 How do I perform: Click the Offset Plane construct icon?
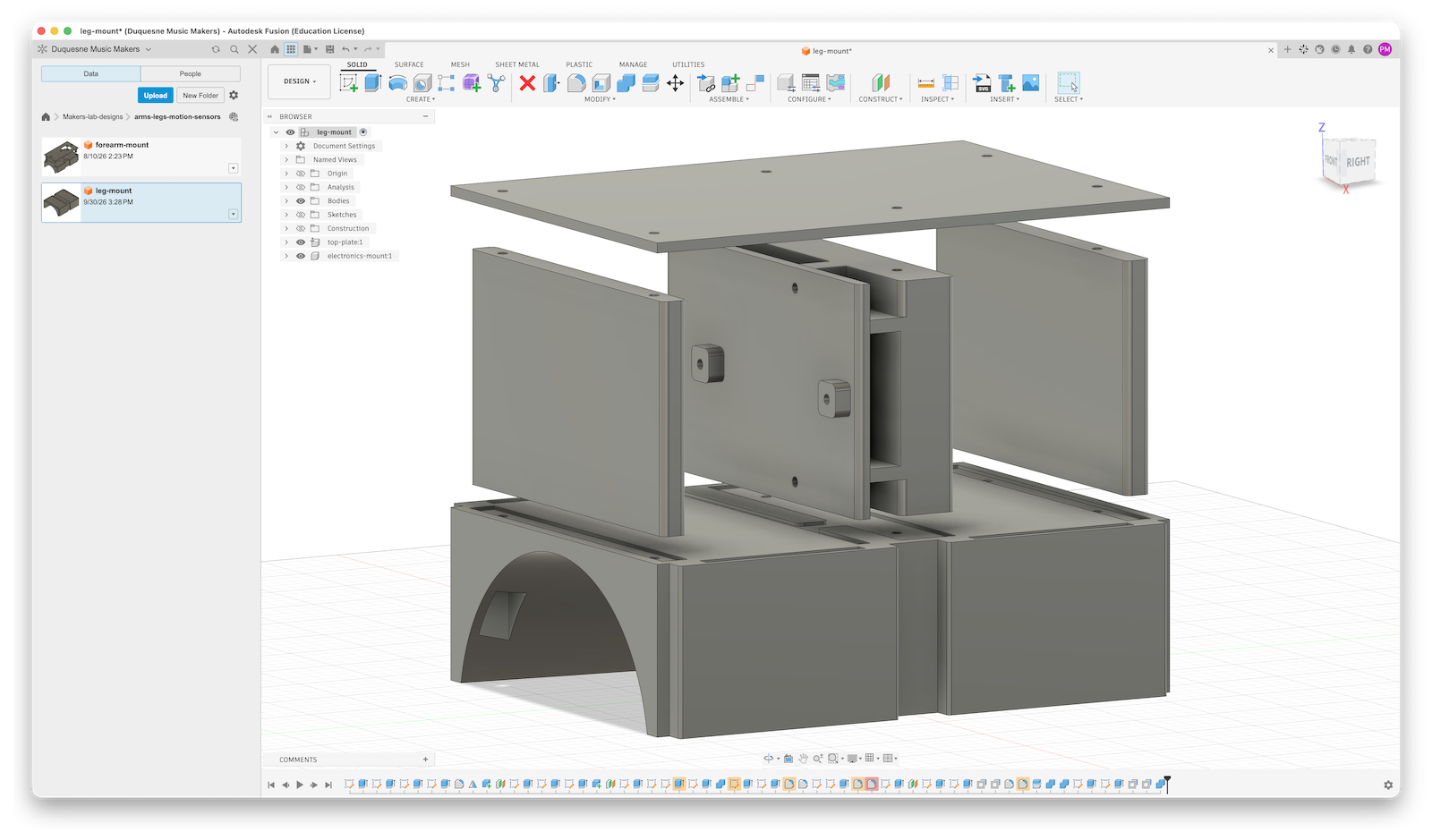pos(881,83)
